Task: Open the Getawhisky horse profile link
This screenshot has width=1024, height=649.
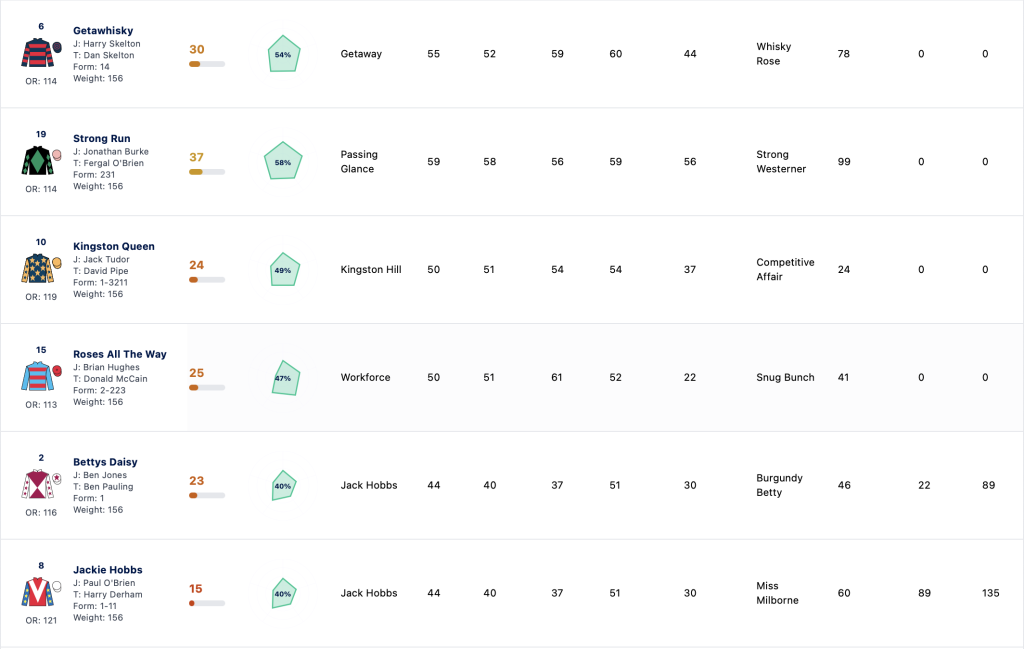Action: (x=103, y=31)
